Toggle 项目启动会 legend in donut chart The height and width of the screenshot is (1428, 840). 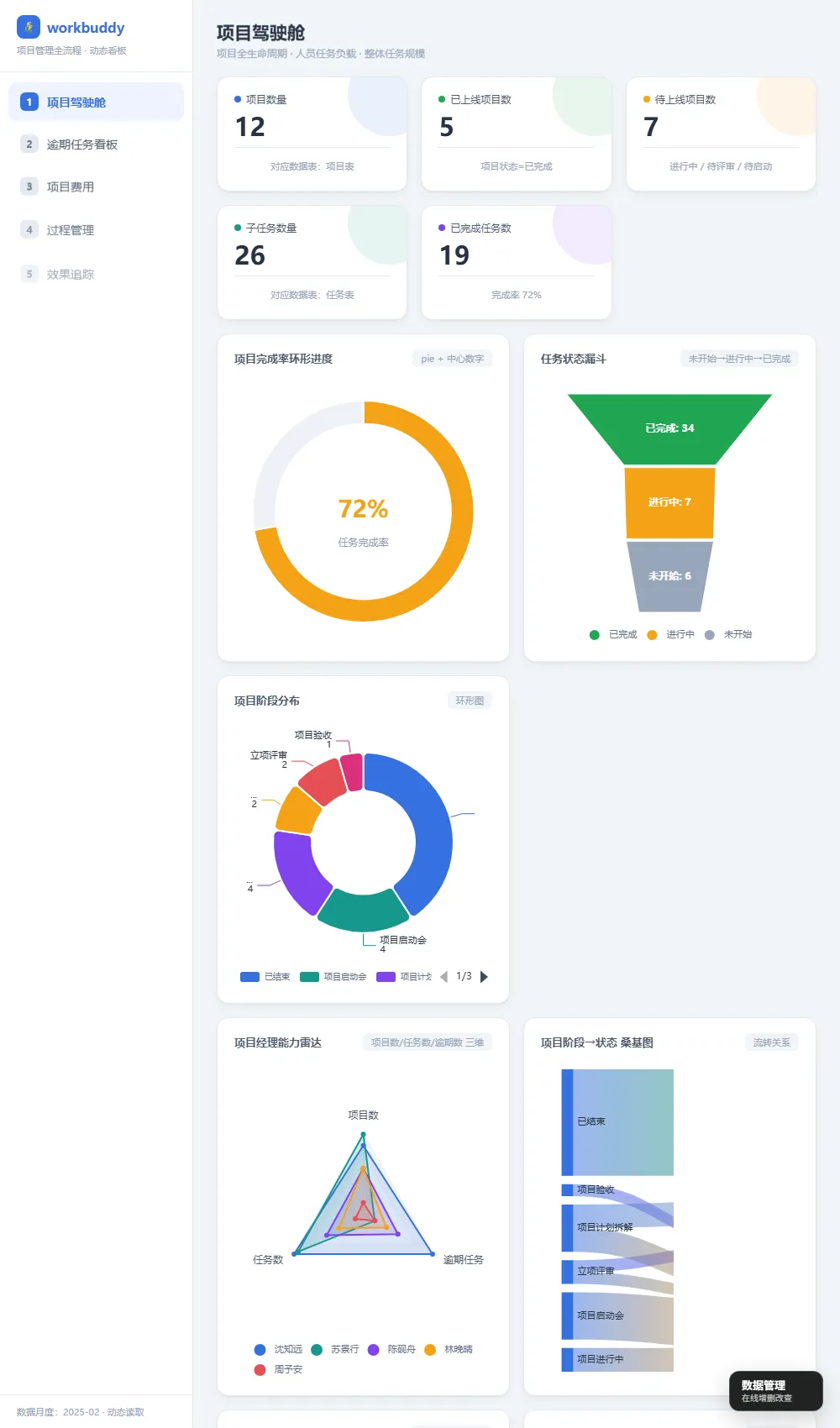(333, 977)
